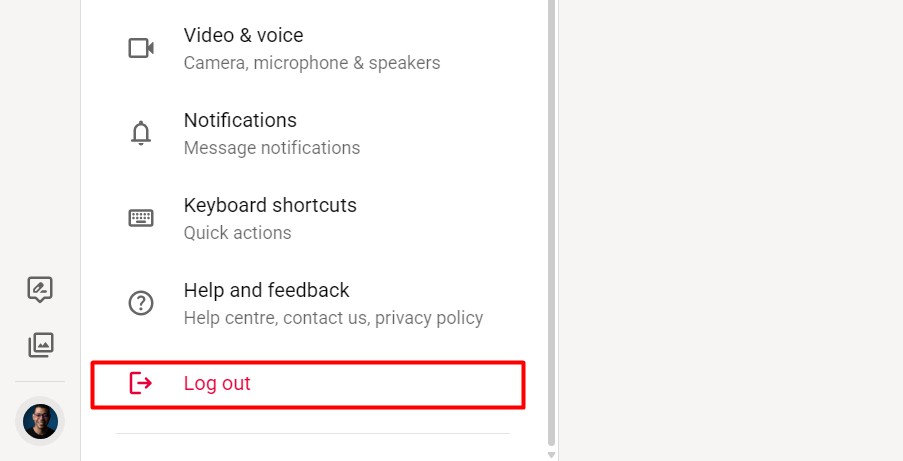Click the scrollbar down arrow

(x=551, y=455)
